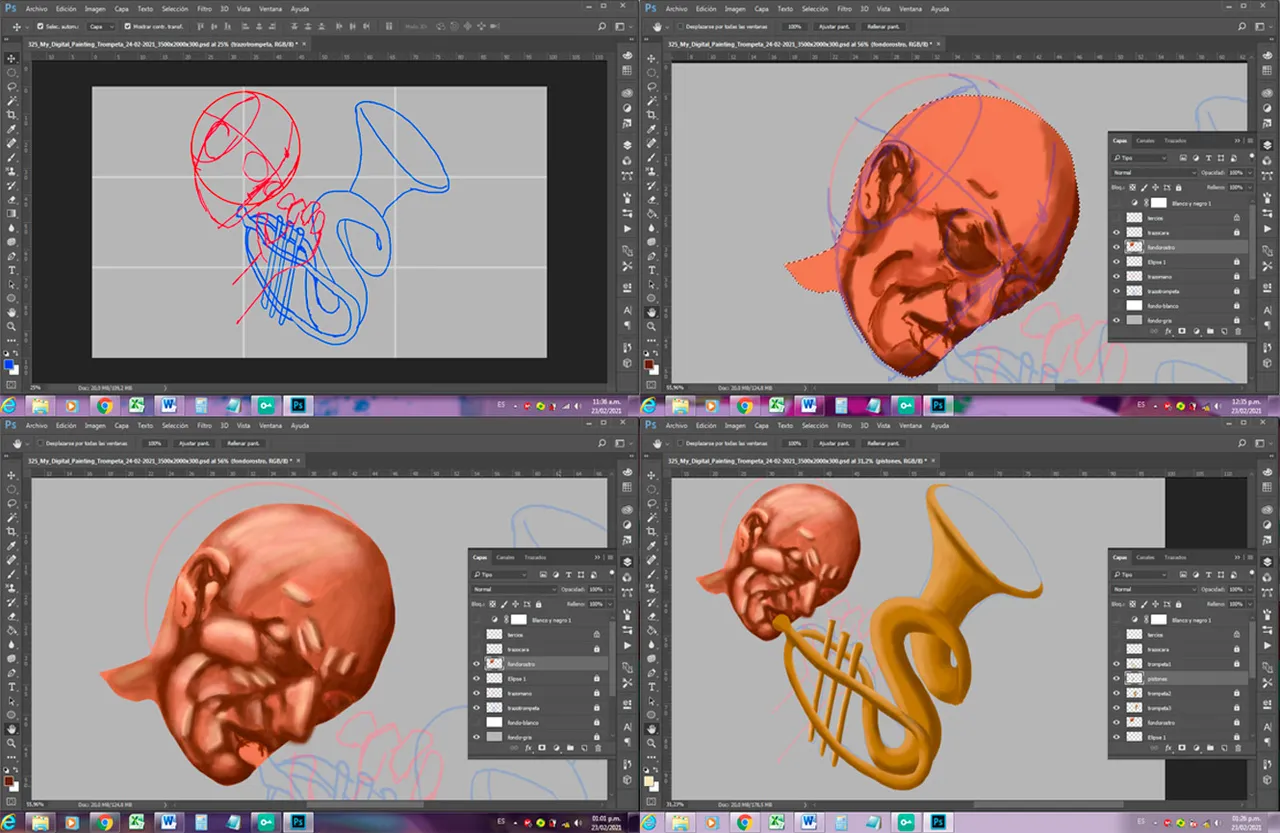Screen dimensions: 1280x833
Task: Click Photoshop taskbar icon below top-left window
Action: click(x=297, y=406)
